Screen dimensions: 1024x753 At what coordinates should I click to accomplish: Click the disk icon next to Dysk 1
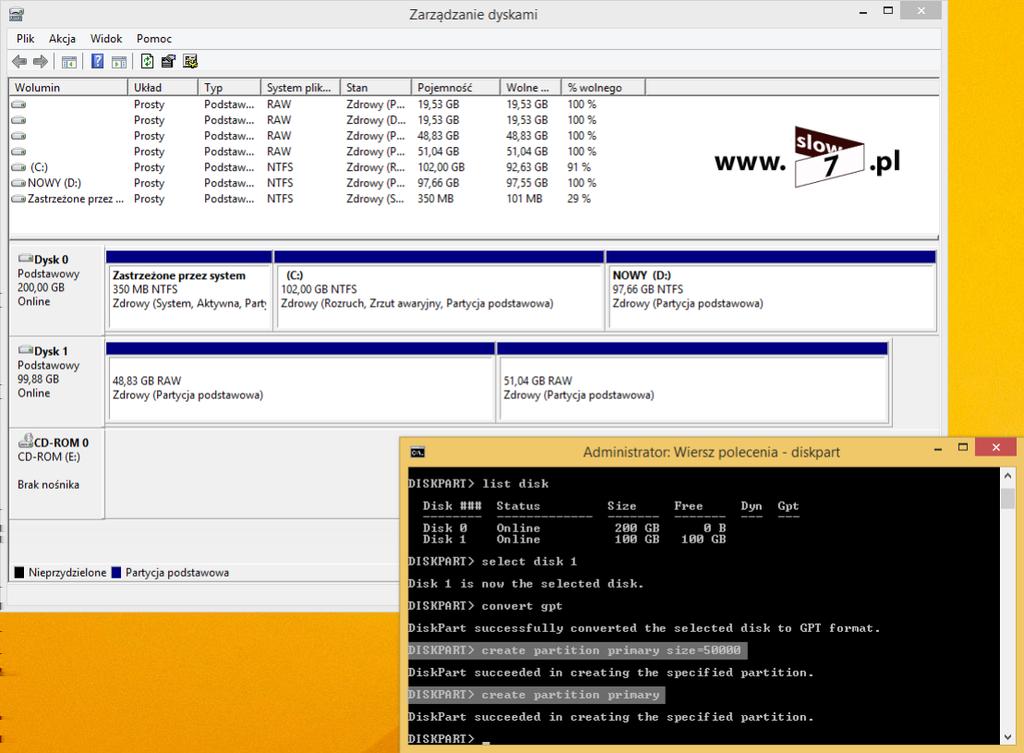25,350
